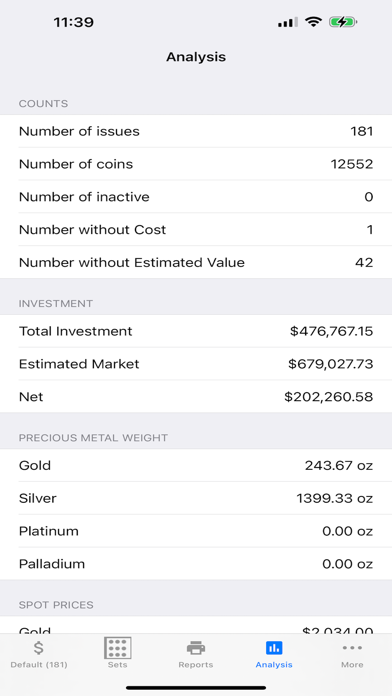The image size is (392, 696).
Task: Select the Gold 243.67 oz row
Action: pos(196,466)
